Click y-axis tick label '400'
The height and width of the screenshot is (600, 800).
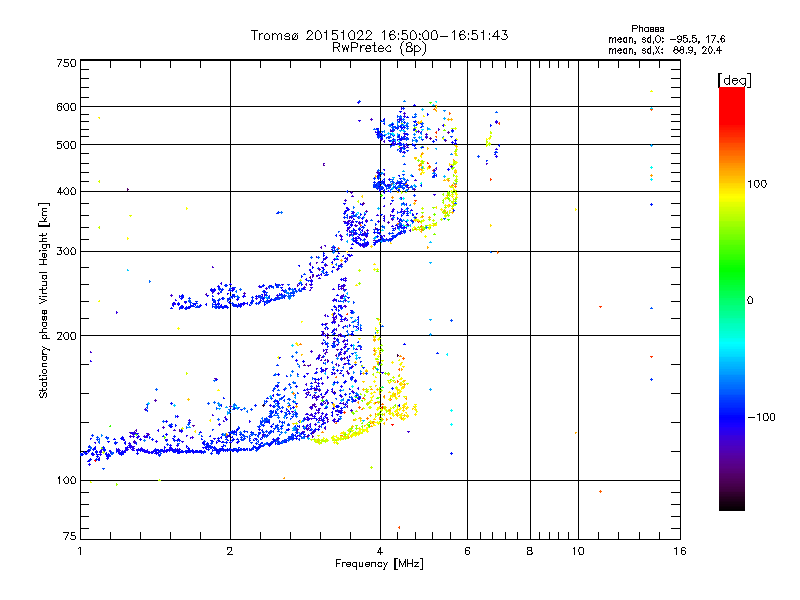pyautogui.click(x=66, y=191)
